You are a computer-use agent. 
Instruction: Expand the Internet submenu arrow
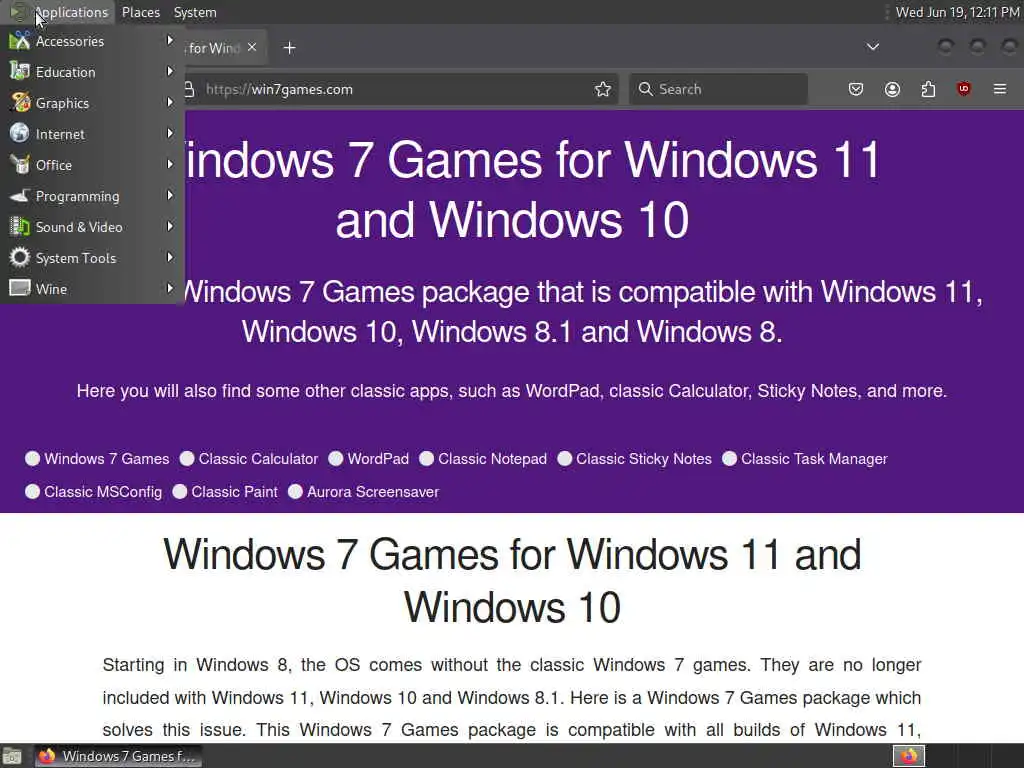[170, 133]
